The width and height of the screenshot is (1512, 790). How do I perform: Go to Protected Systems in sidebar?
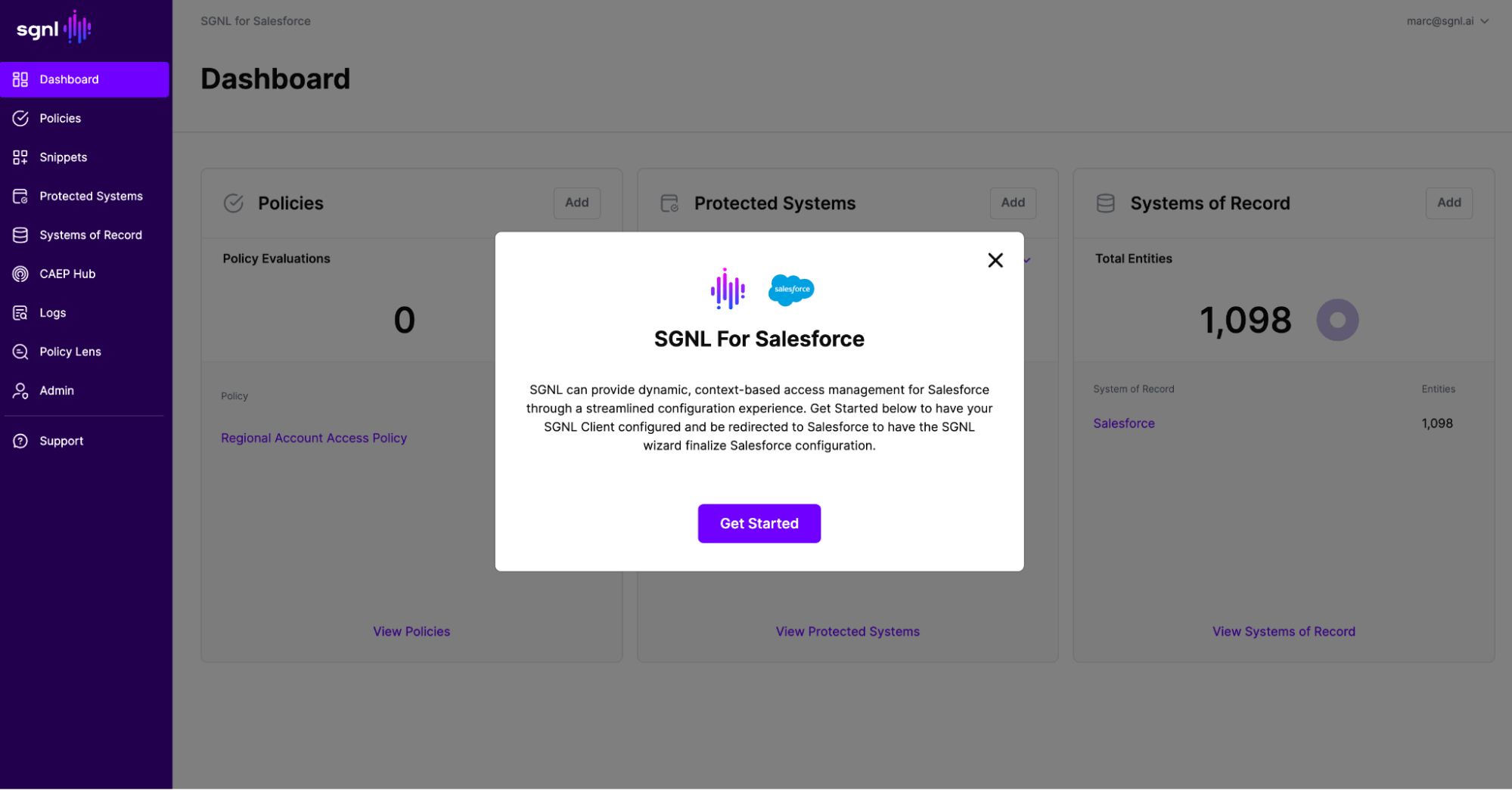coord(84,196)
